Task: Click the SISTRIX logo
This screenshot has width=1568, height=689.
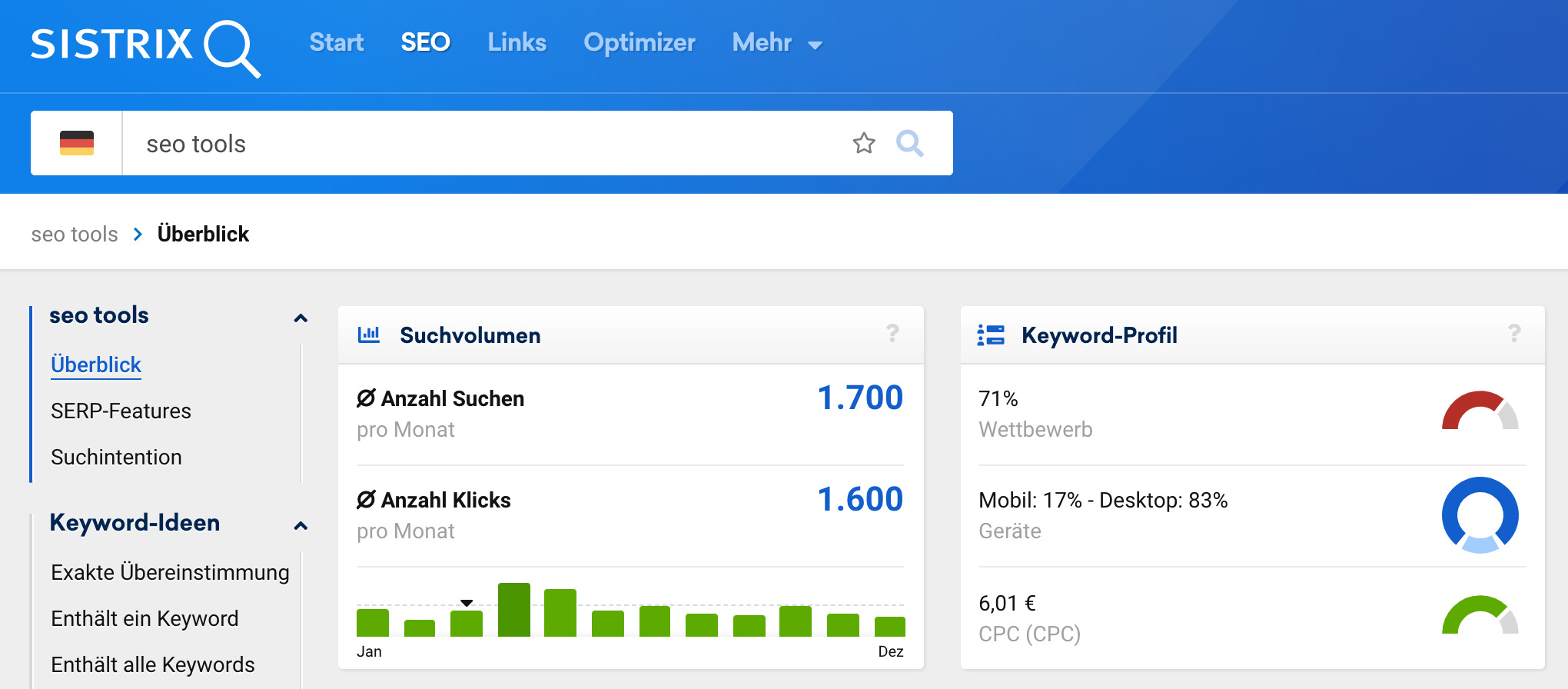Action: point(145,45)
